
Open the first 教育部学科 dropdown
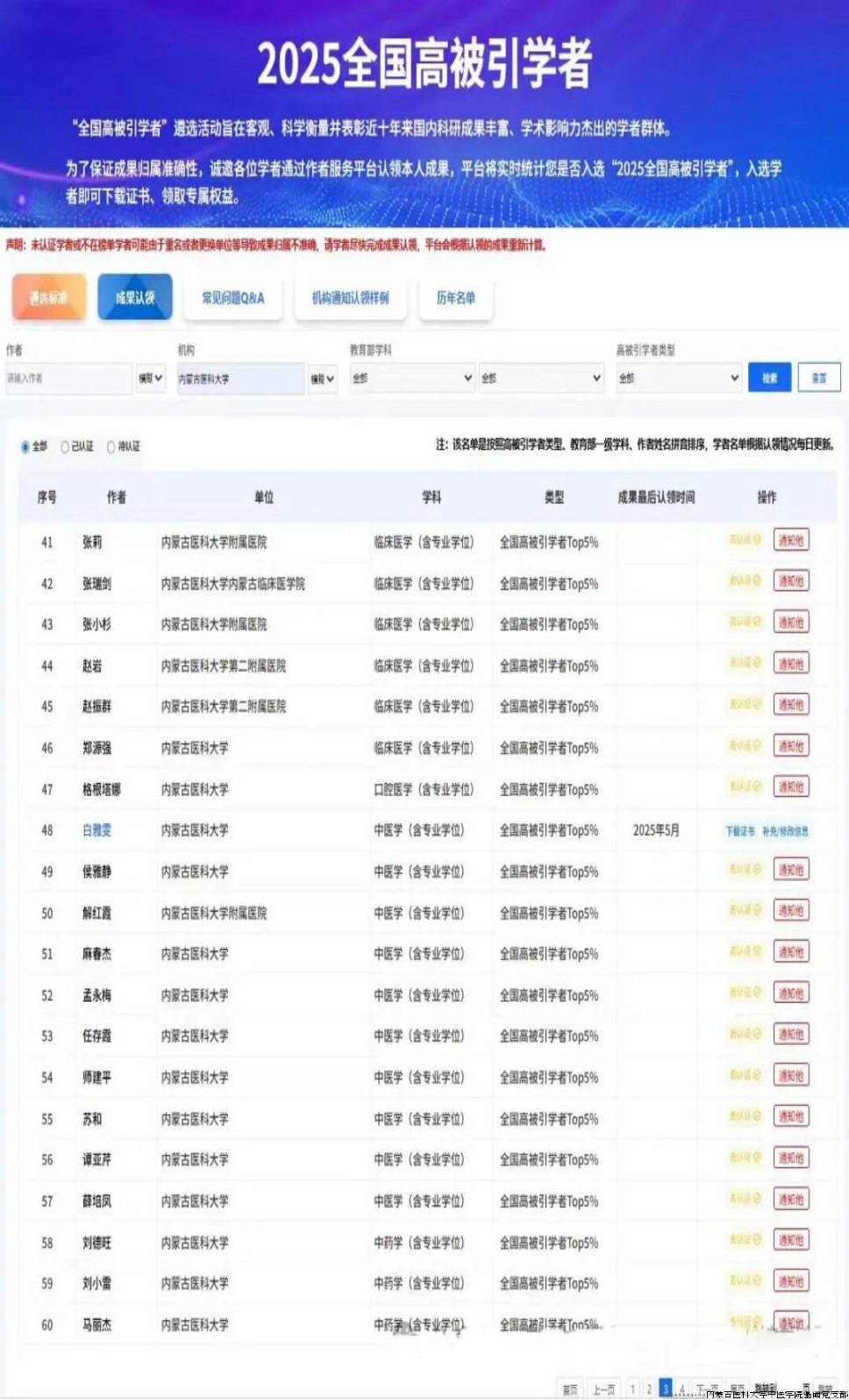[412, 378]
